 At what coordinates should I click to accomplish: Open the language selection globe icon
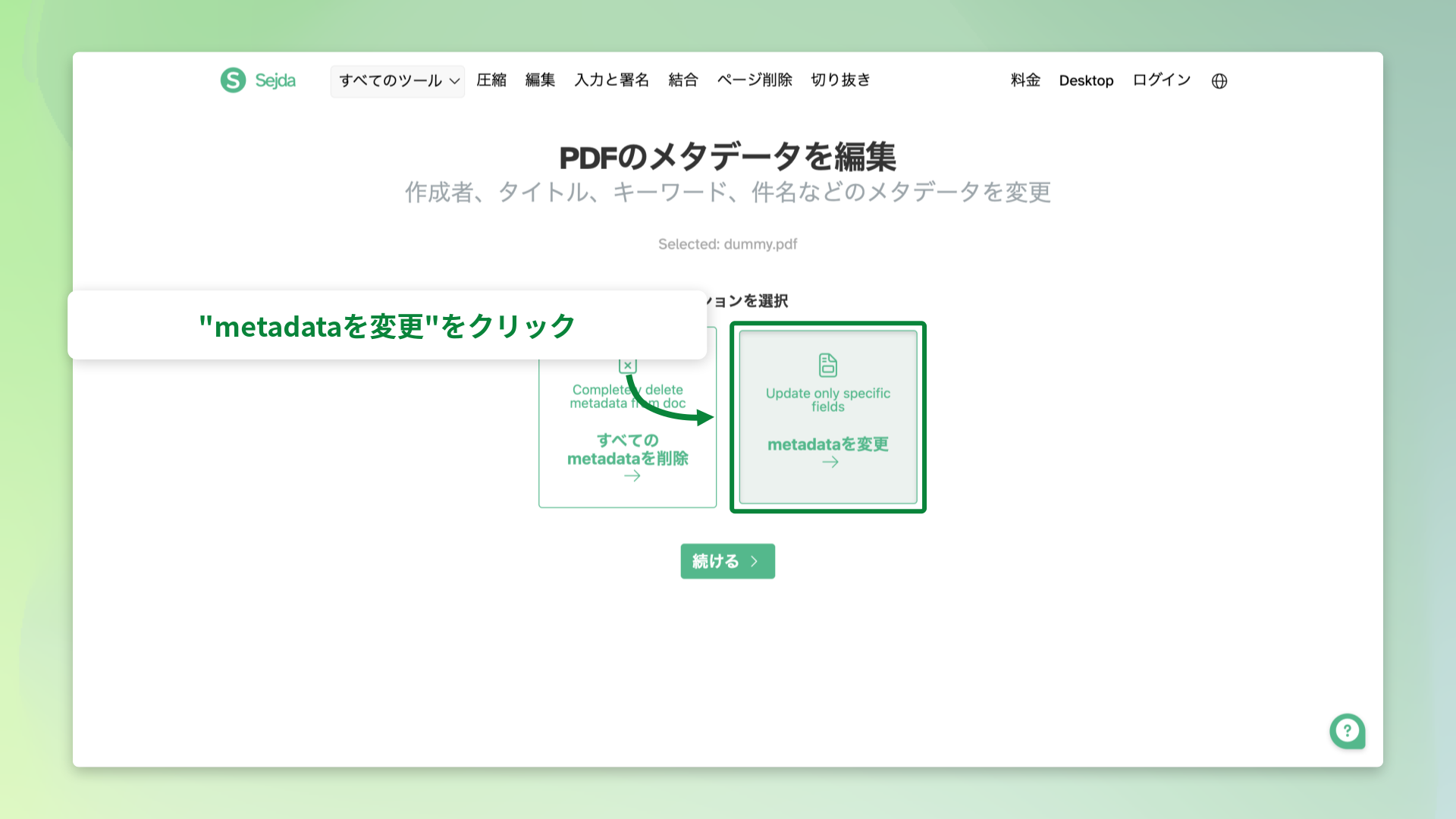click(x=1219, y=81)
